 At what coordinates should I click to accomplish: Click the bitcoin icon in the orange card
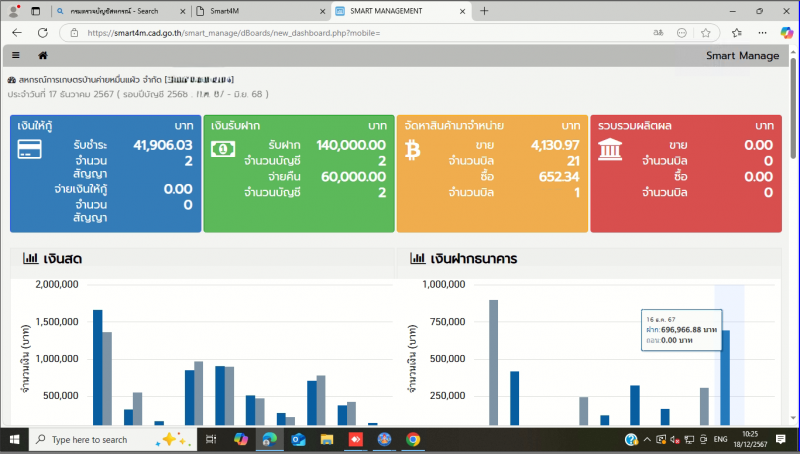(412, 150)
